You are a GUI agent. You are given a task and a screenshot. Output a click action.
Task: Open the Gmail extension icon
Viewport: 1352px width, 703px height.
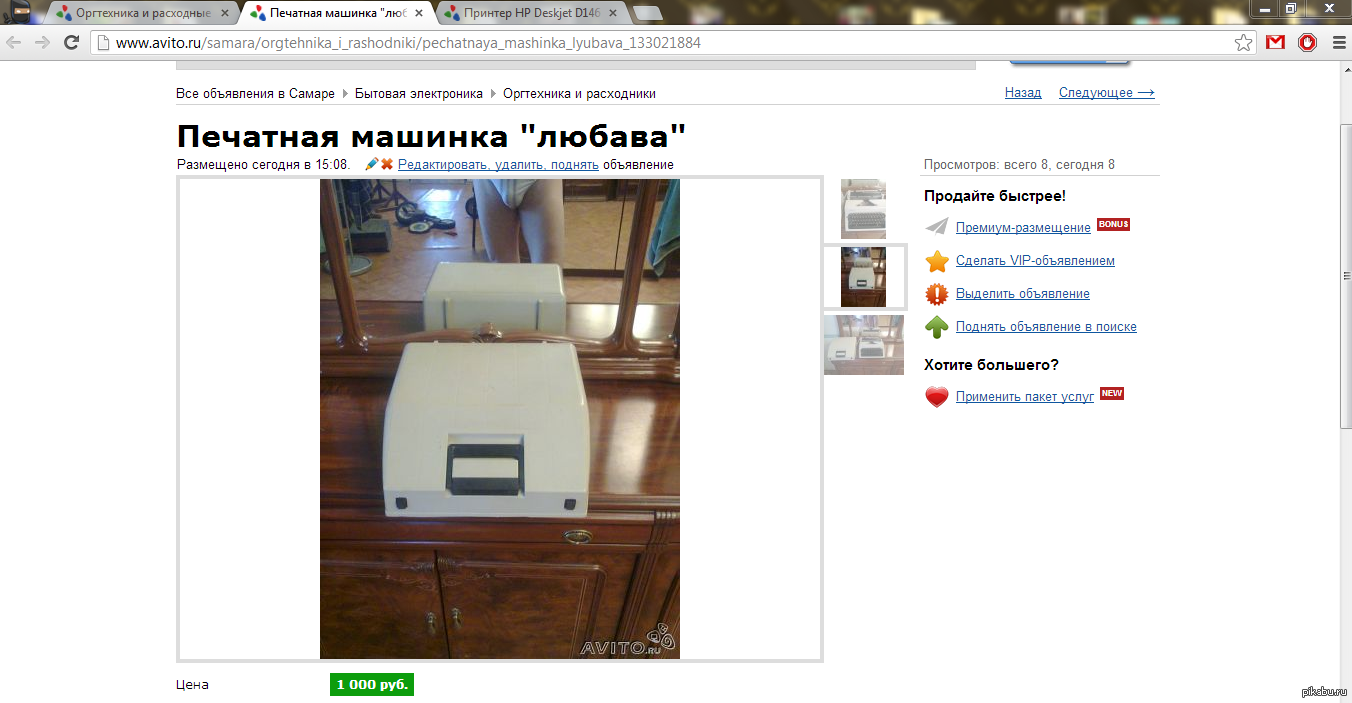(x=1275, y=43)
